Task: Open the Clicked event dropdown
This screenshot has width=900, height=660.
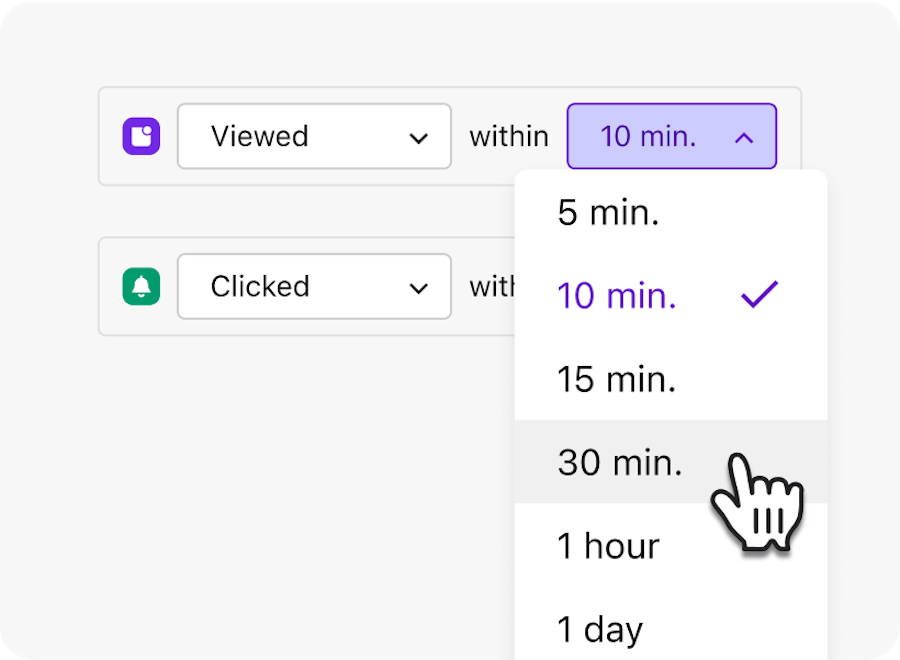Action: (x=314, y=286)
